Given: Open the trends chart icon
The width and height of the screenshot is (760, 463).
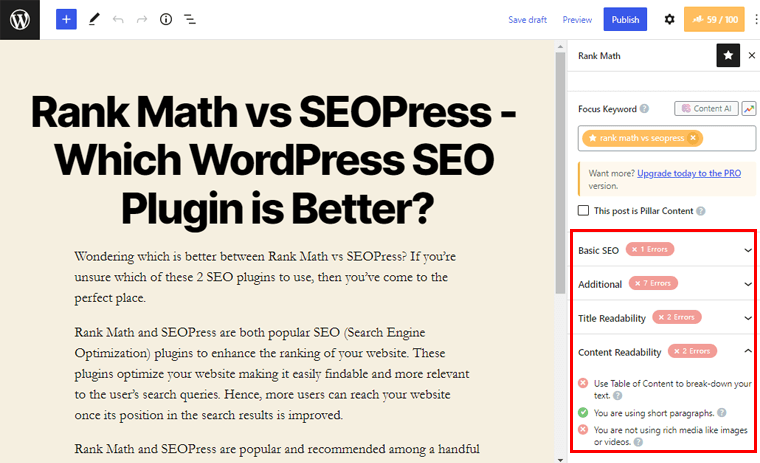Looking at the screenshot, I should point(749,109).
